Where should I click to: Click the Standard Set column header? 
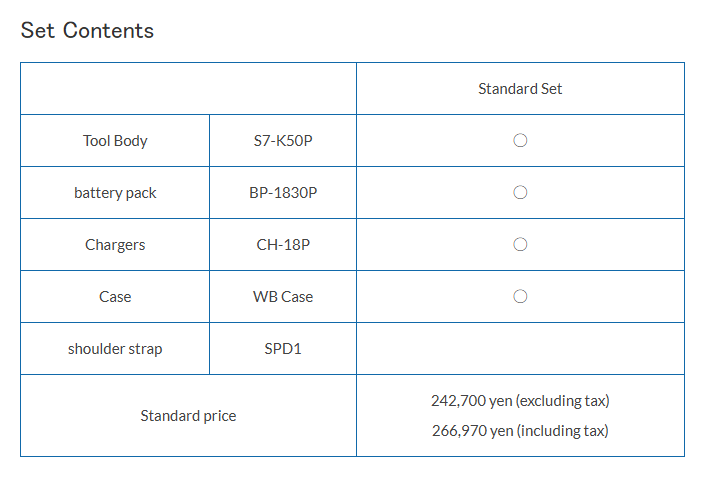[x=520, y=89]
